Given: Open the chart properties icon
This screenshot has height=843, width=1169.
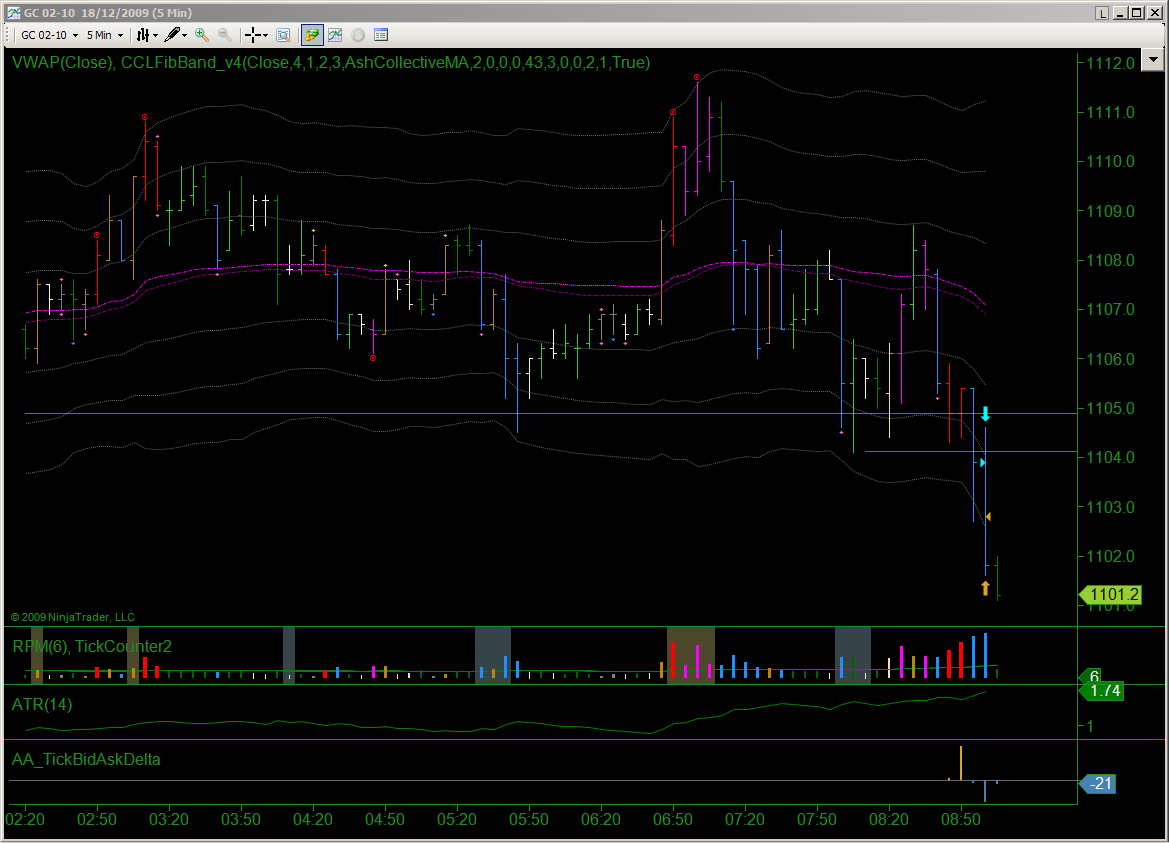Looking at the screenshot, I should [x=381, y=35].
